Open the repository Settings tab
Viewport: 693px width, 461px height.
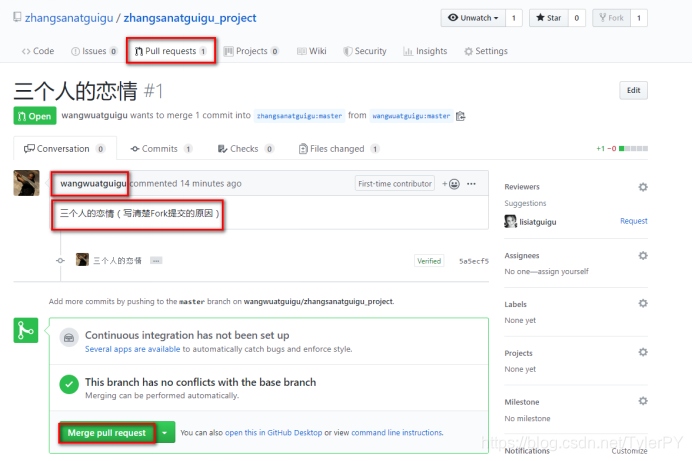[x=486, y=51]
